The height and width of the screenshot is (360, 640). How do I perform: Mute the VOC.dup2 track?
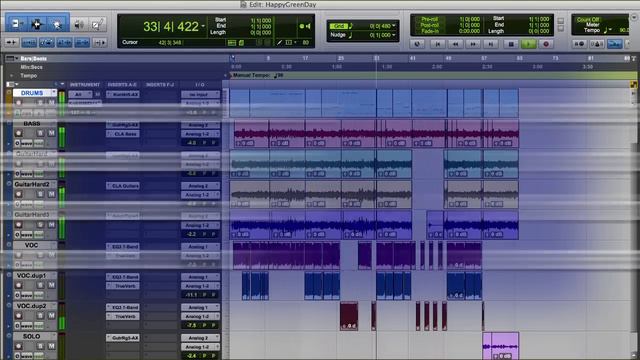click(51, 316)
